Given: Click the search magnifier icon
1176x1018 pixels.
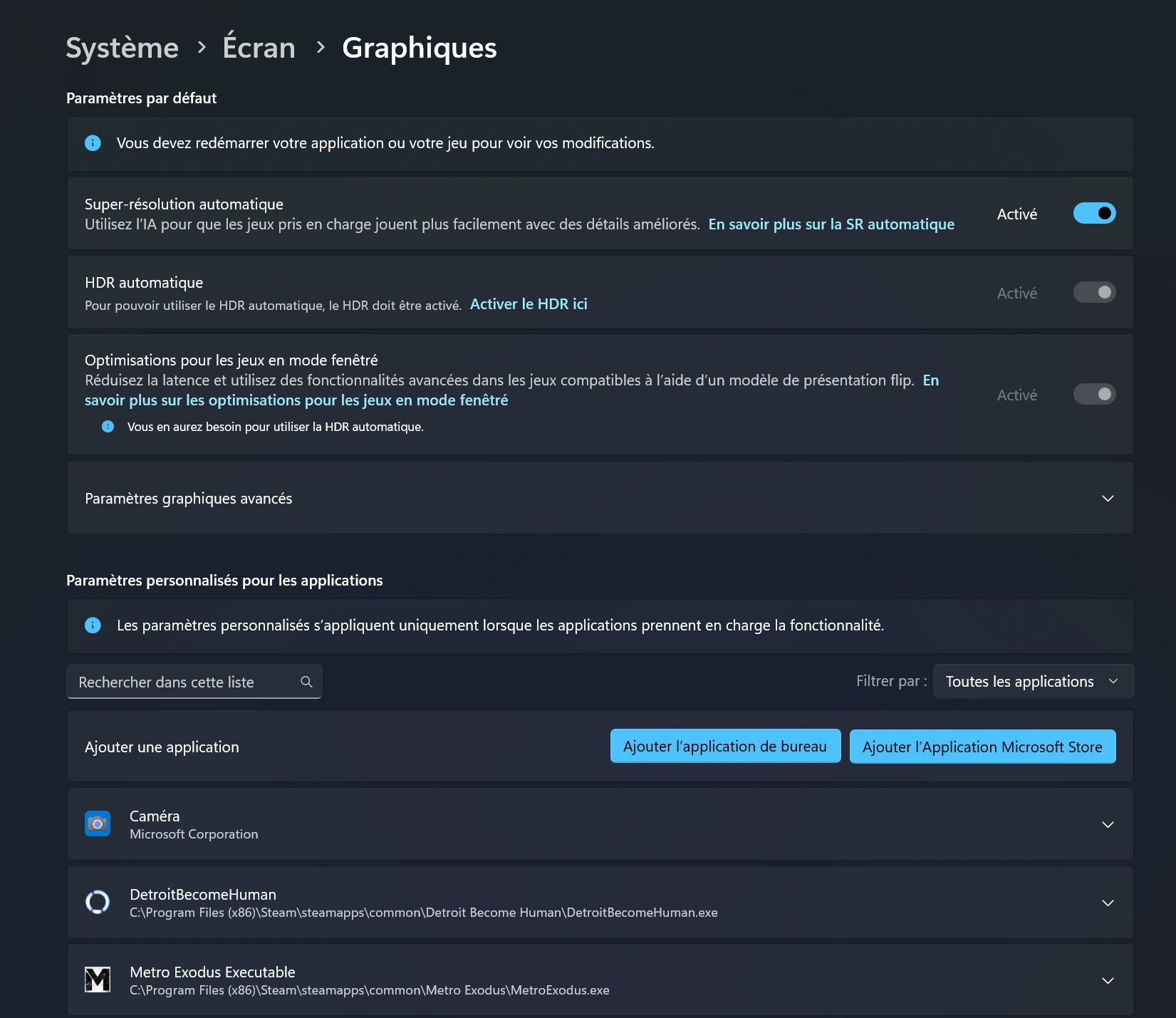Looking at the screenshot, I should pyautogui.click(x=306, y=682).
